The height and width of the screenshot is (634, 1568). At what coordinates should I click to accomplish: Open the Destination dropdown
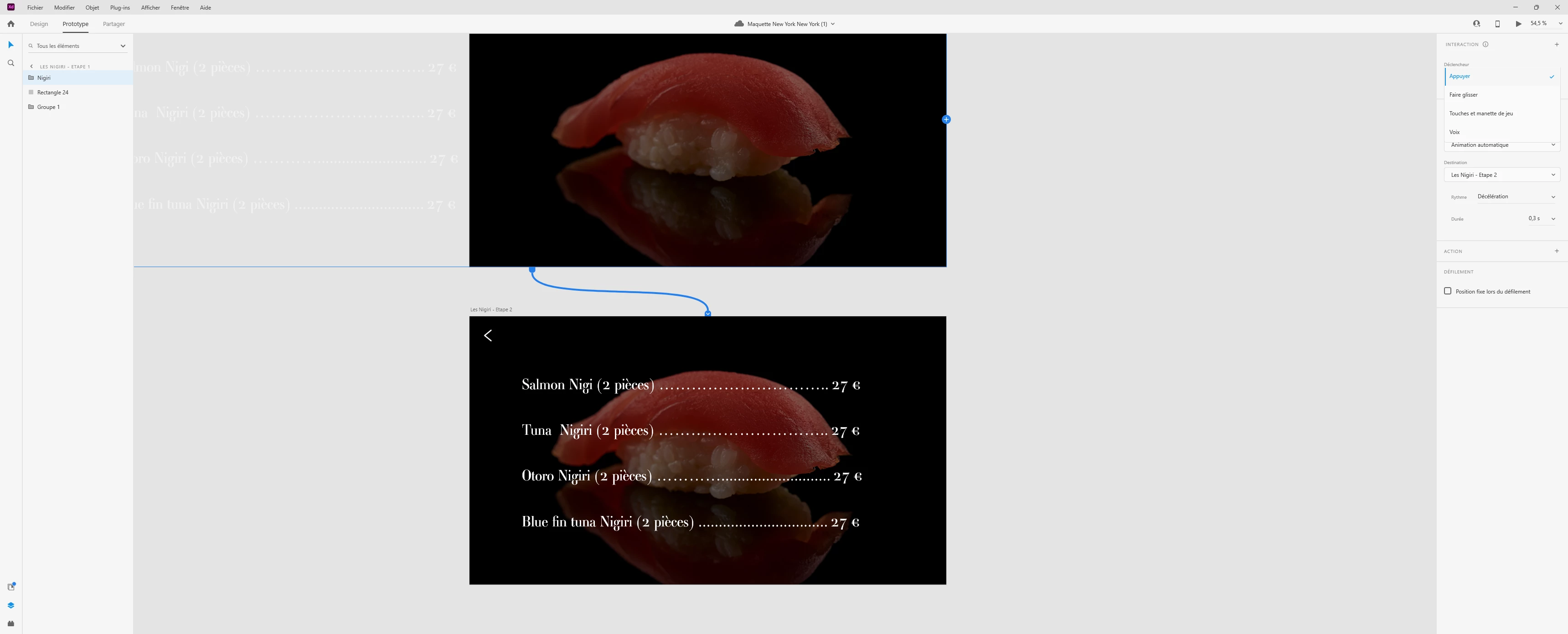1501,175
